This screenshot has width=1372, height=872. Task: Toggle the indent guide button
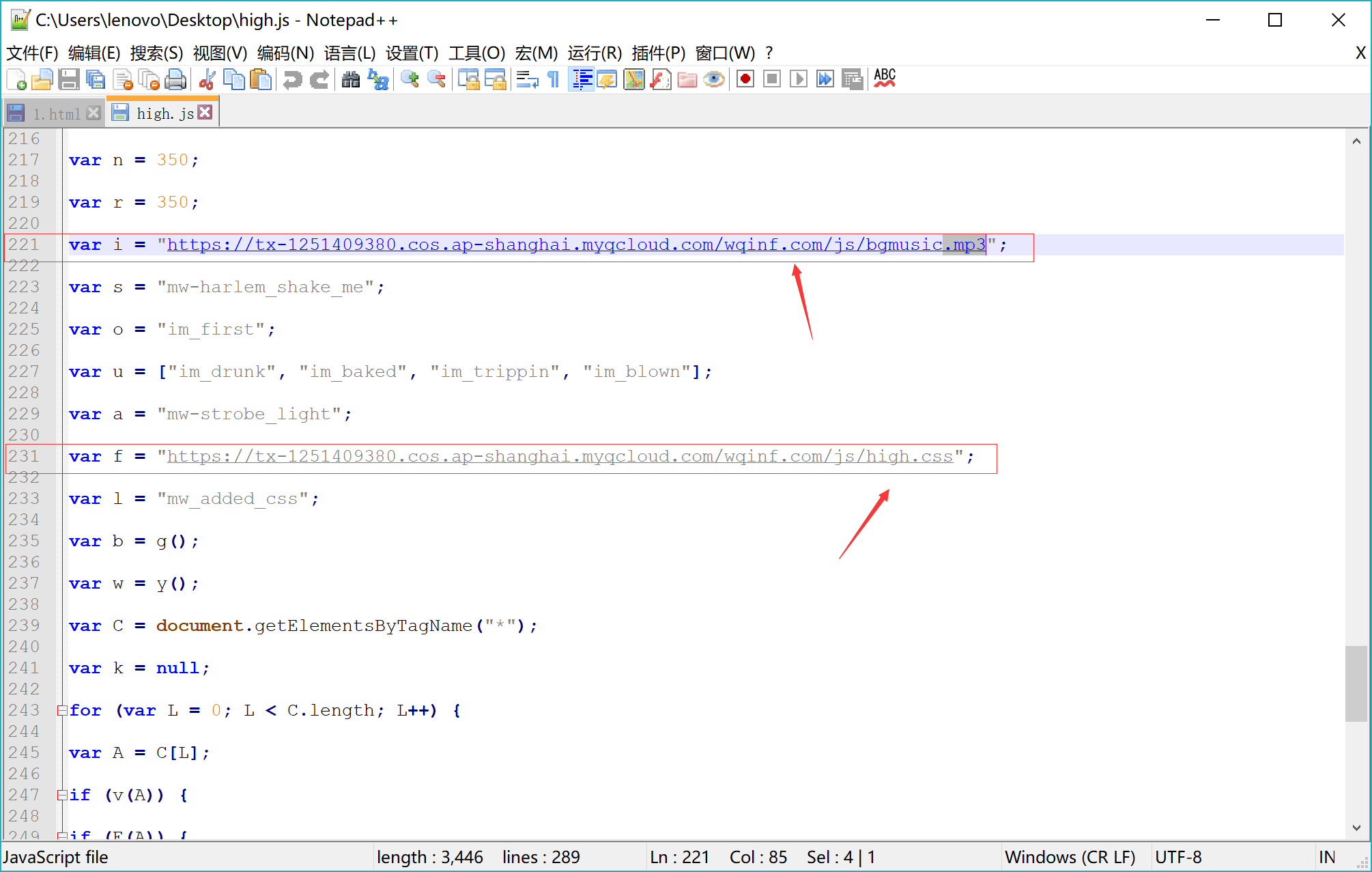click(581, 80)
